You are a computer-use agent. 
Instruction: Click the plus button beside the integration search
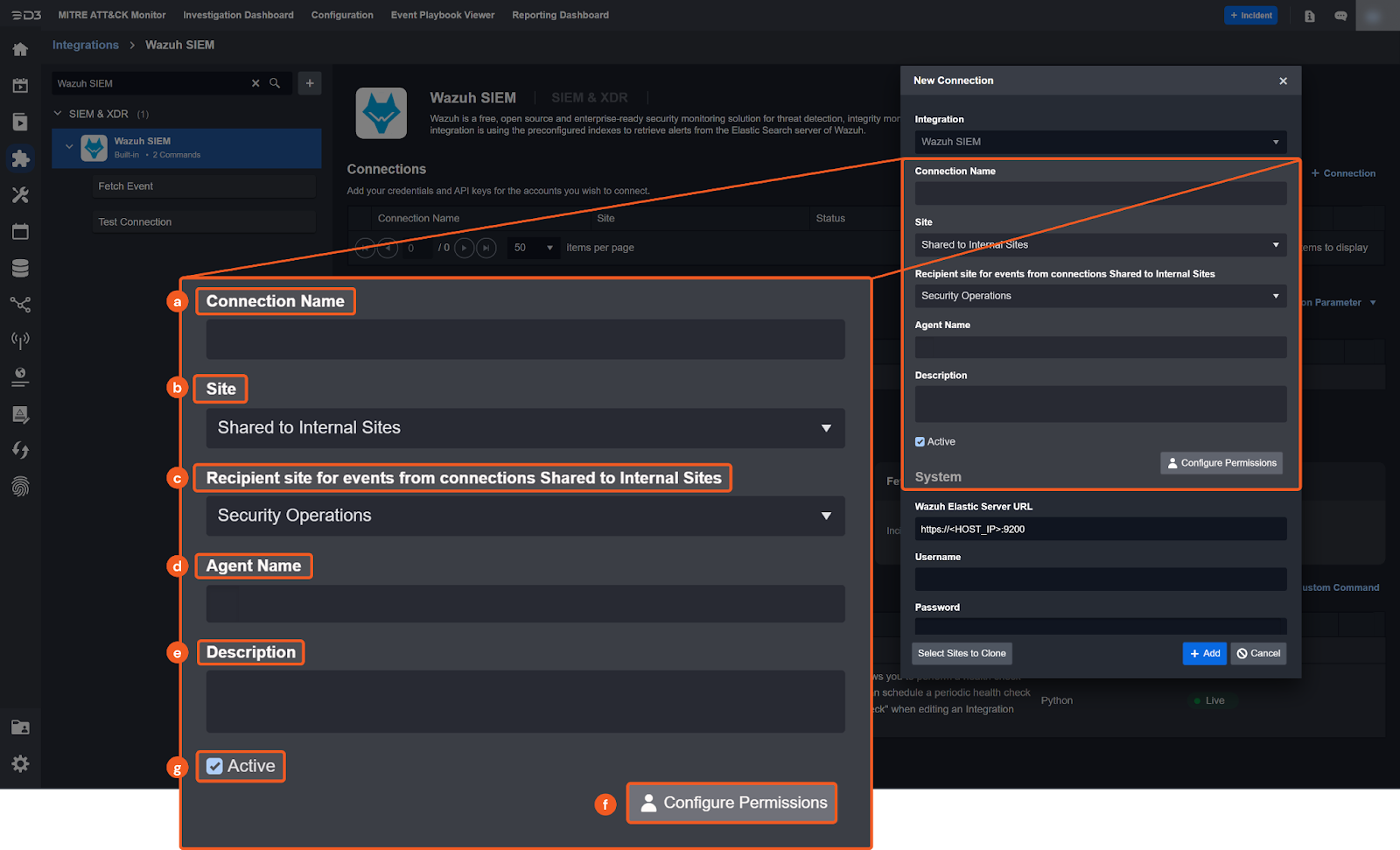[310, 83]
